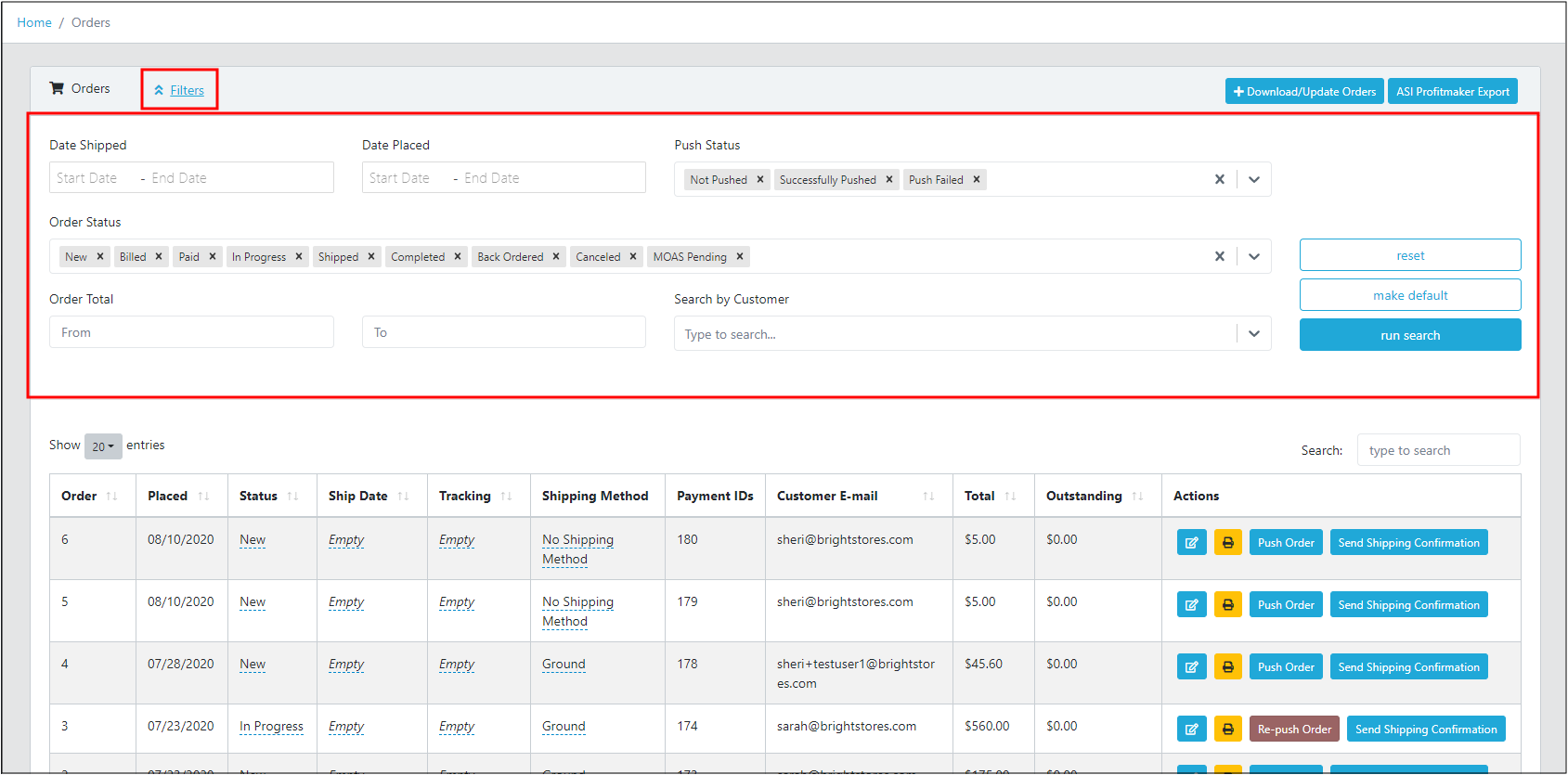Click the Home breadcrumb link

tap(34, 22)
